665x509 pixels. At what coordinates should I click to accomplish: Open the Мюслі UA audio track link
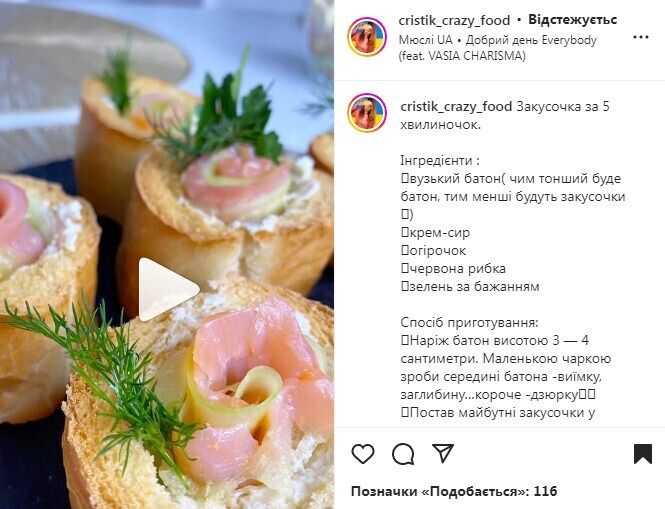pos(425,40)
